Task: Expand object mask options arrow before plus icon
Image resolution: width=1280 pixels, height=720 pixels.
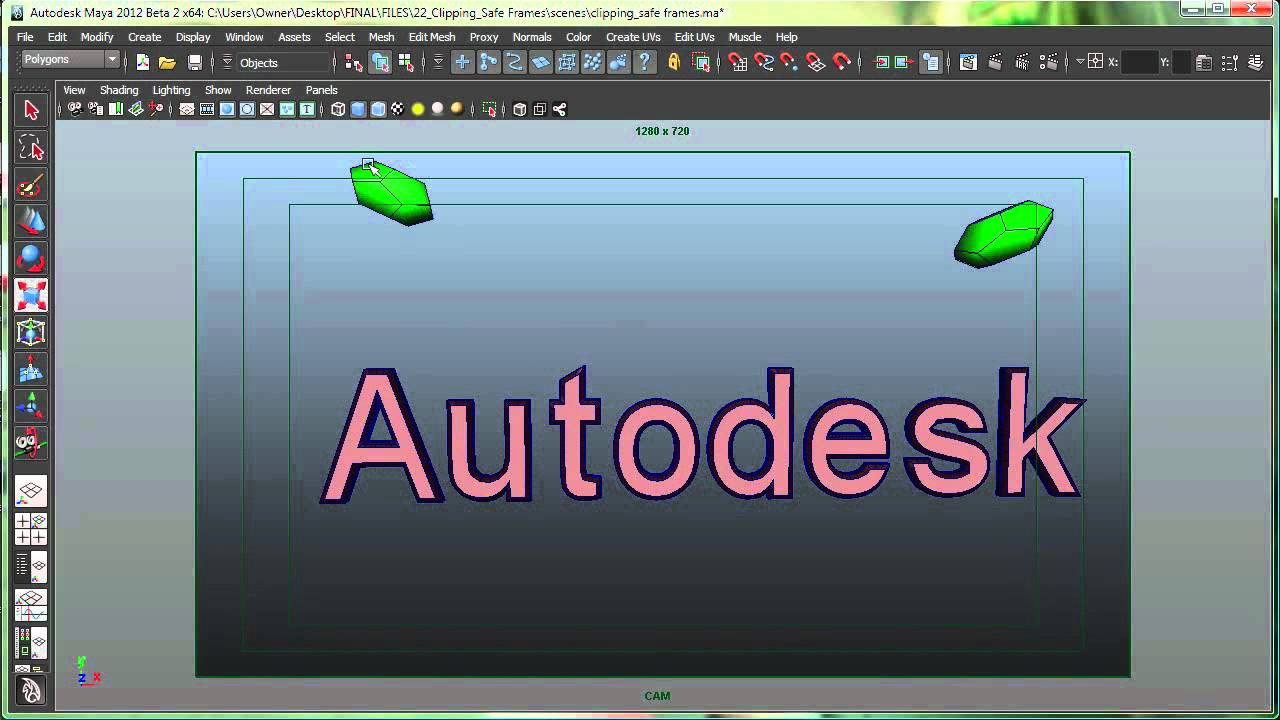Action: coord(438,62)
